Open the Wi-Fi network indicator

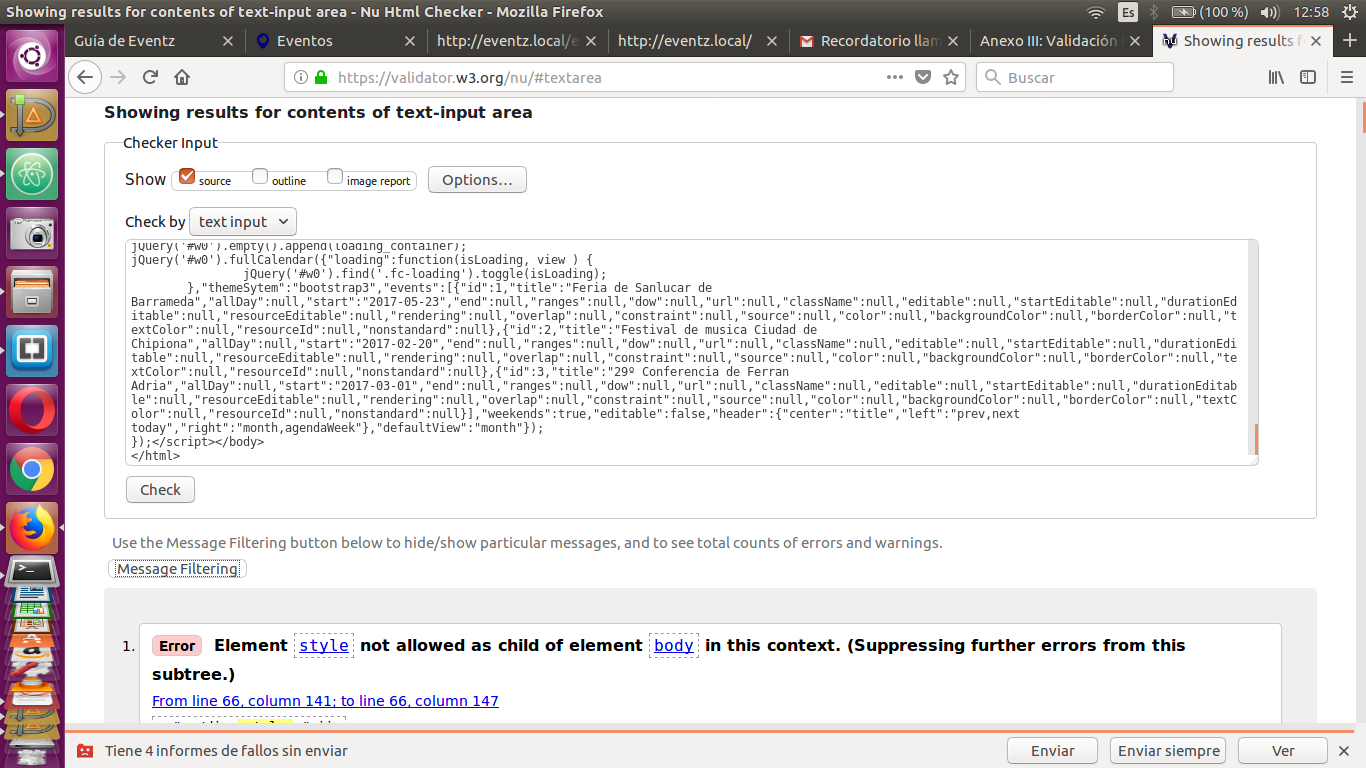[1096, 12]
